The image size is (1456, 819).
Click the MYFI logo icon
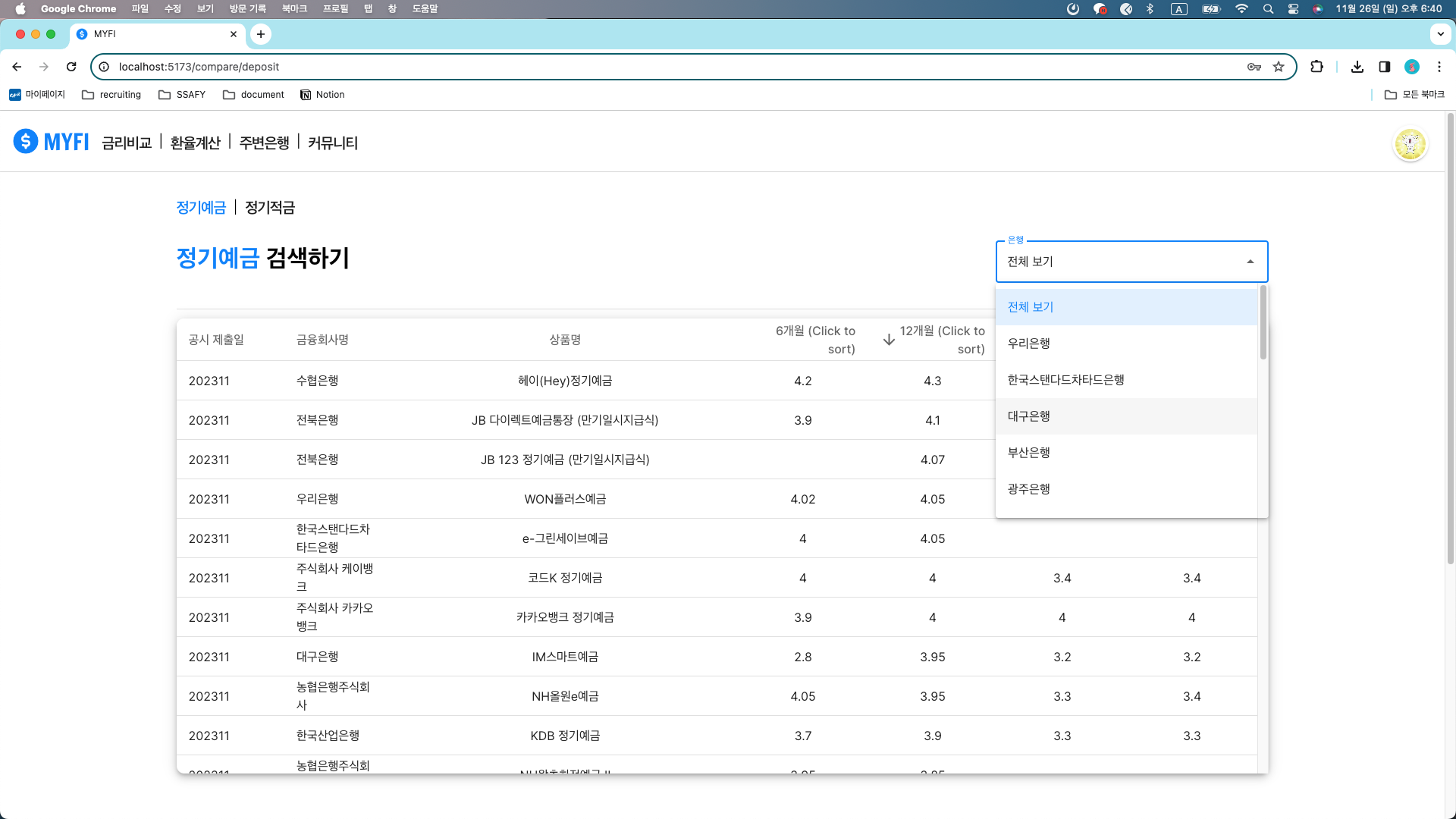click(x=24, y=142)
